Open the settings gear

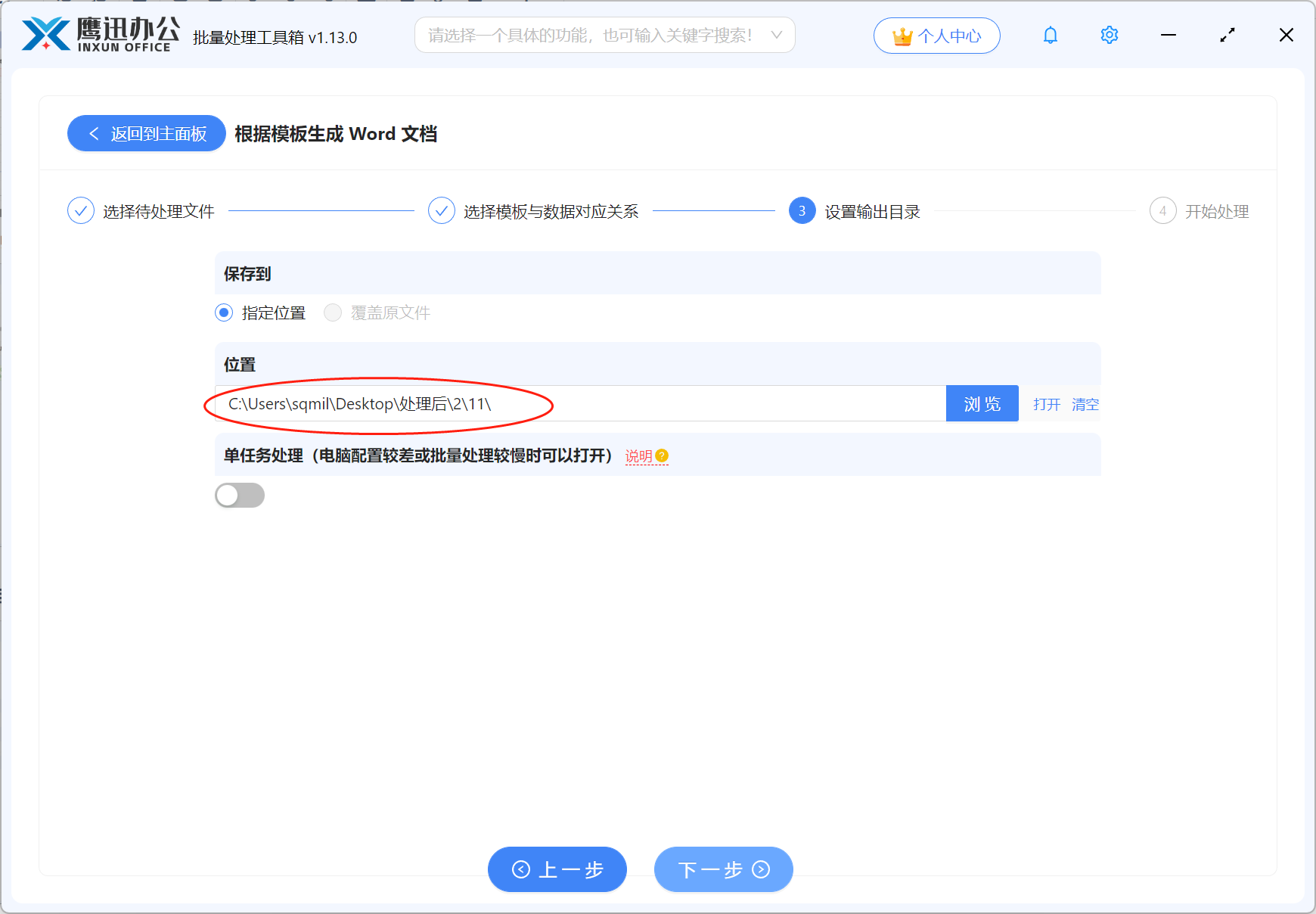pos(1109,35)
